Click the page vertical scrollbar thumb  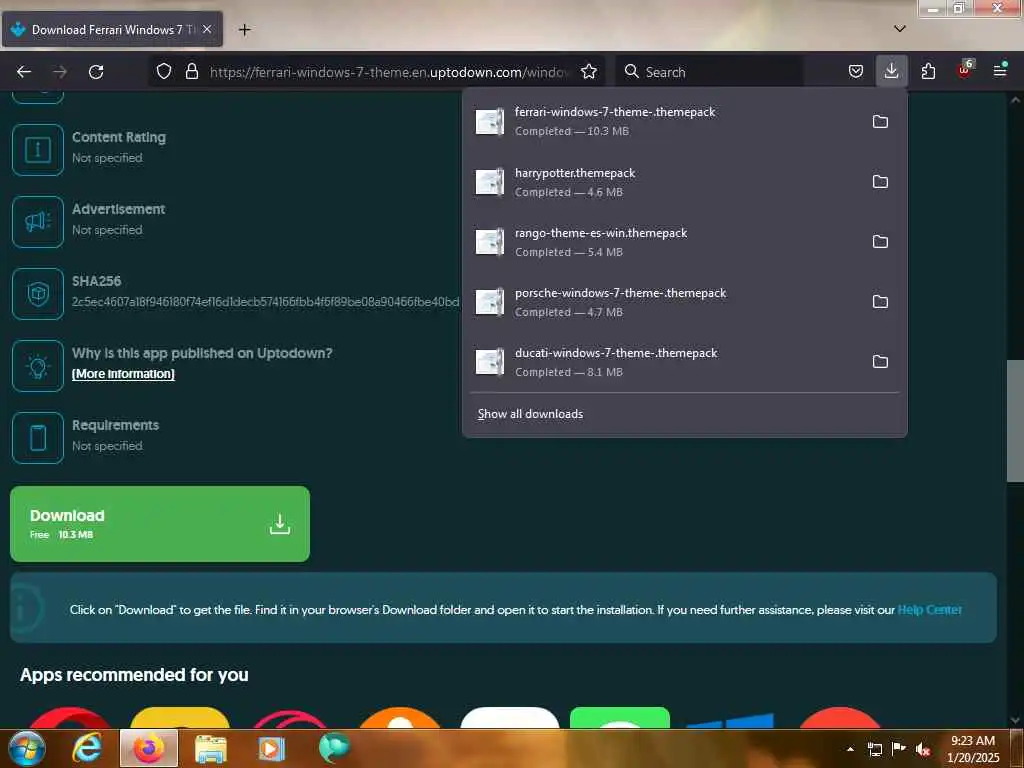[x=1015, y=421]
